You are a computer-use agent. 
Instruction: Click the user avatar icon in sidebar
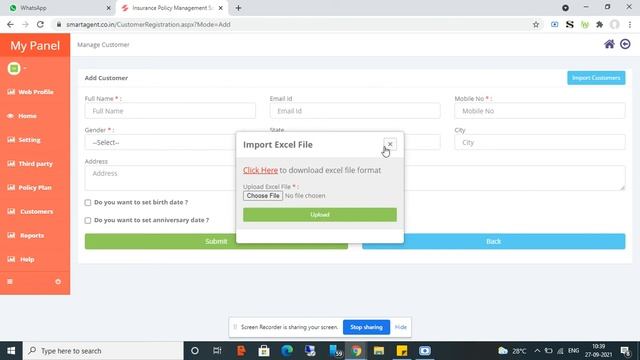pyautogui.click(x=14, y=68)
